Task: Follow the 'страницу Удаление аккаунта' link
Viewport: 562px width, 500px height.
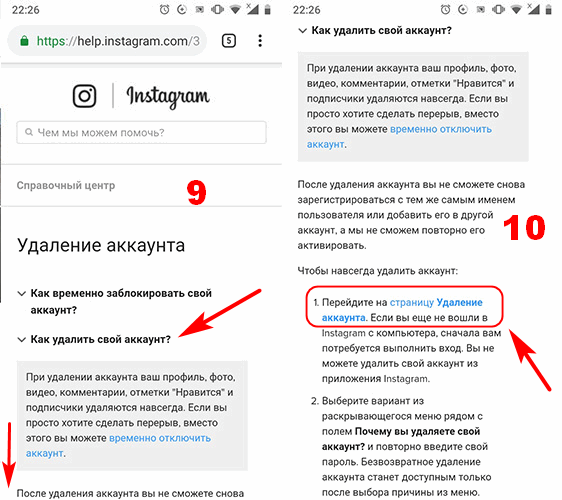Action: (402, 310)
